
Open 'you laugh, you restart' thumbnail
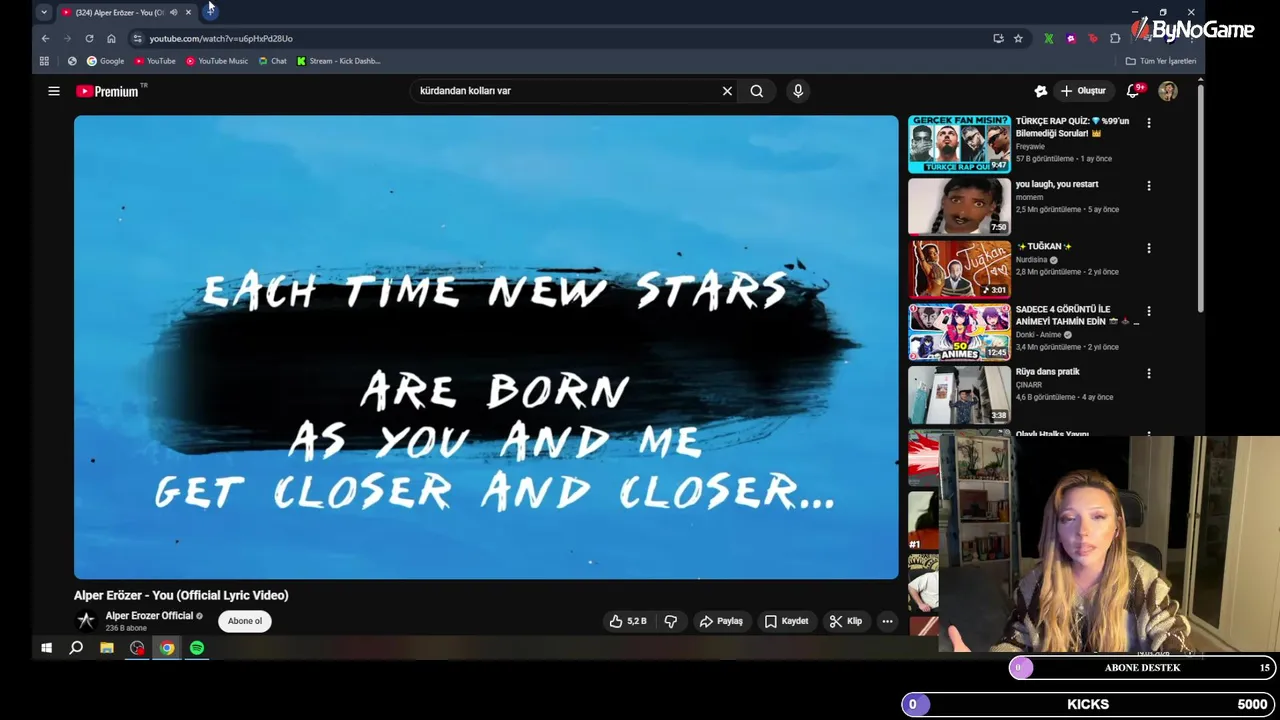[959, 206]
